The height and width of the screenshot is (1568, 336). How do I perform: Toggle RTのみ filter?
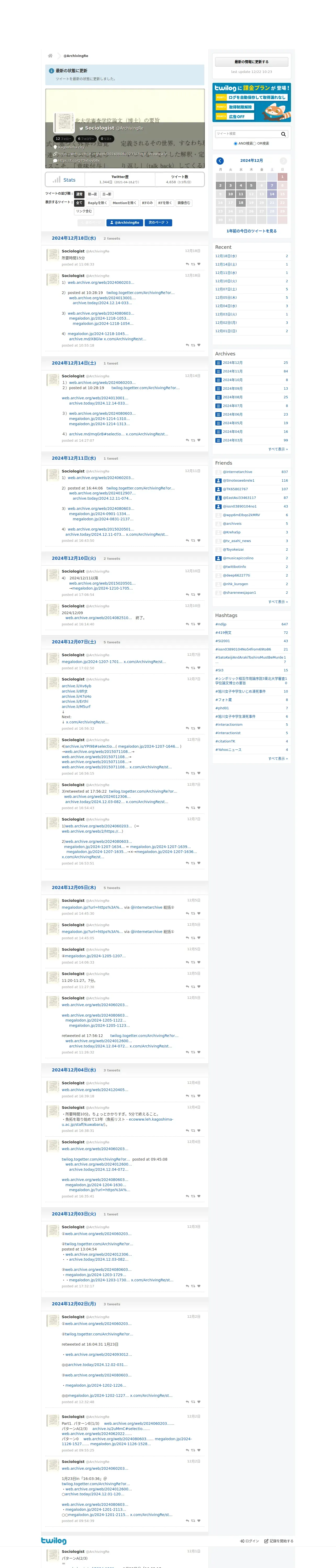click(x=148, y=203)
